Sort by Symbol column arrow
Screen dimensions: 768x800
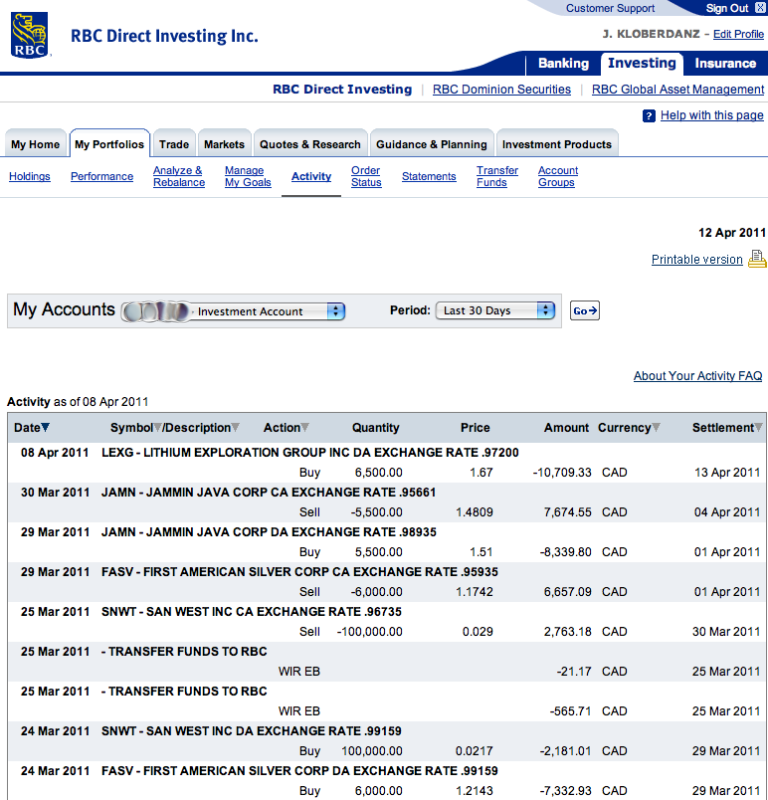(158, 427)
